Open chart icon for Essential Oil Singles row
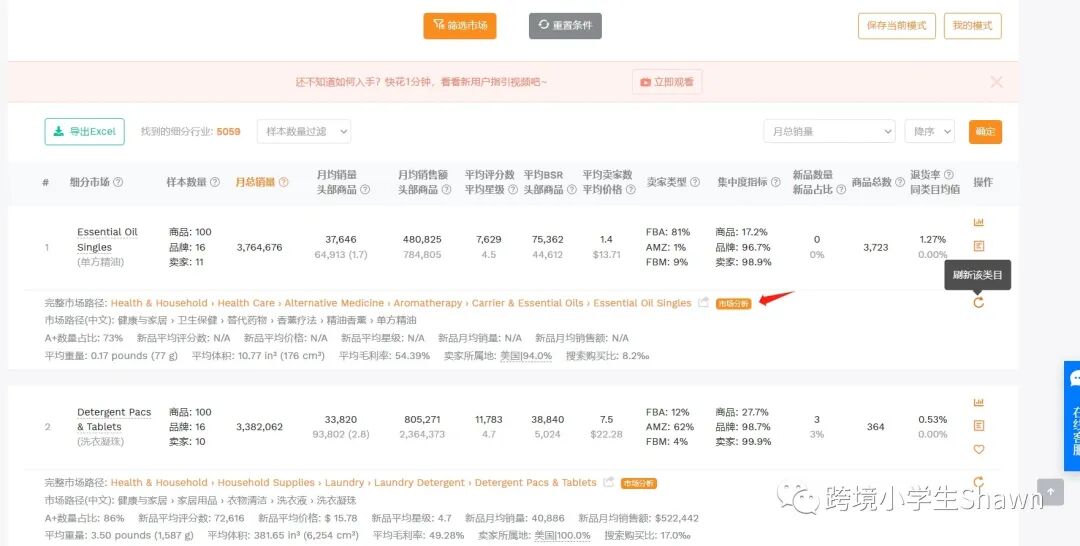 click(978, 222)
